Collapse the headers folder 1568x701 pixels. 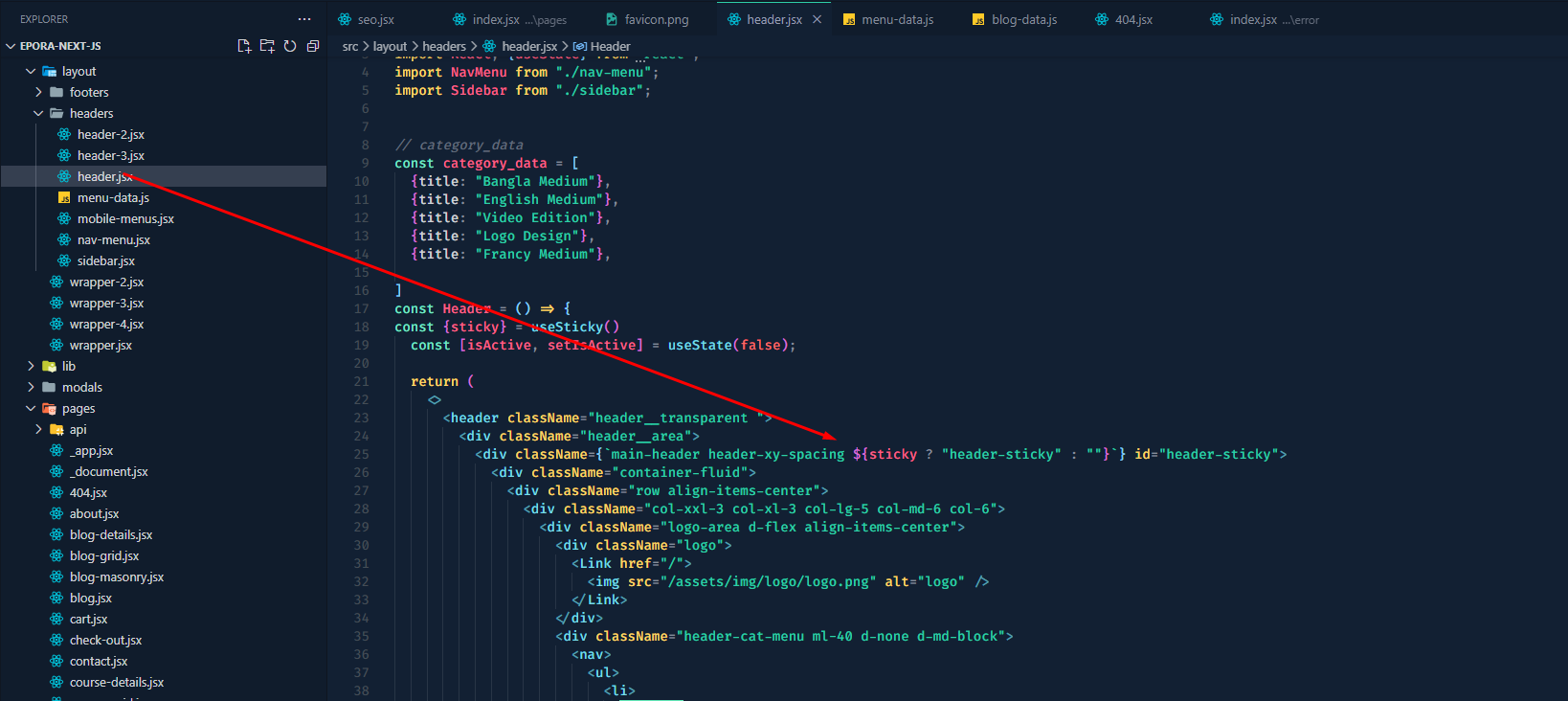pos(38,113)
